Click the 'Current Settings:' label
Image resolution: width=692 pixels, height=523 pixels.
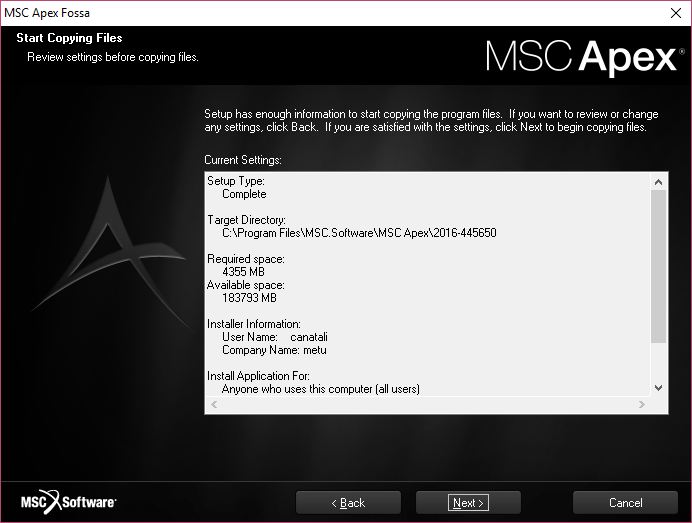point(243,160)
